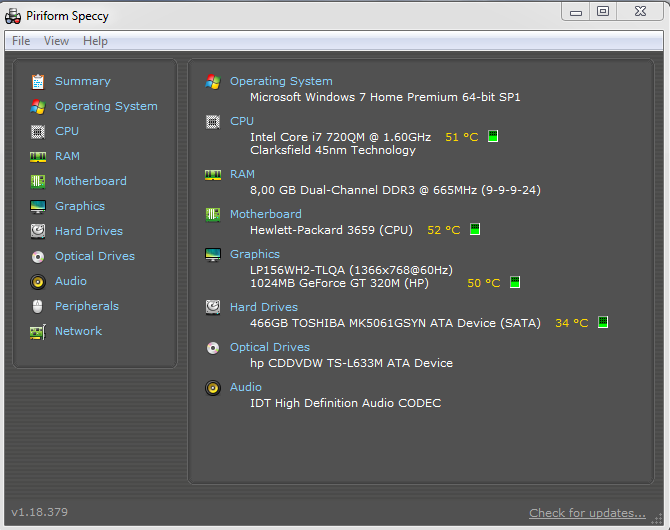Click the Audio heading in summary panel
The height and width of the screenshot is (530, 670).
pyautogui.click(x=246, y=387)
